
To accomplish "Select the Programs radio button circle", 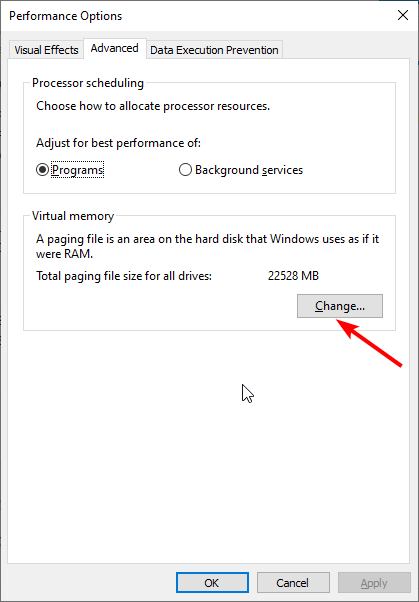I will tap(42, 170).
